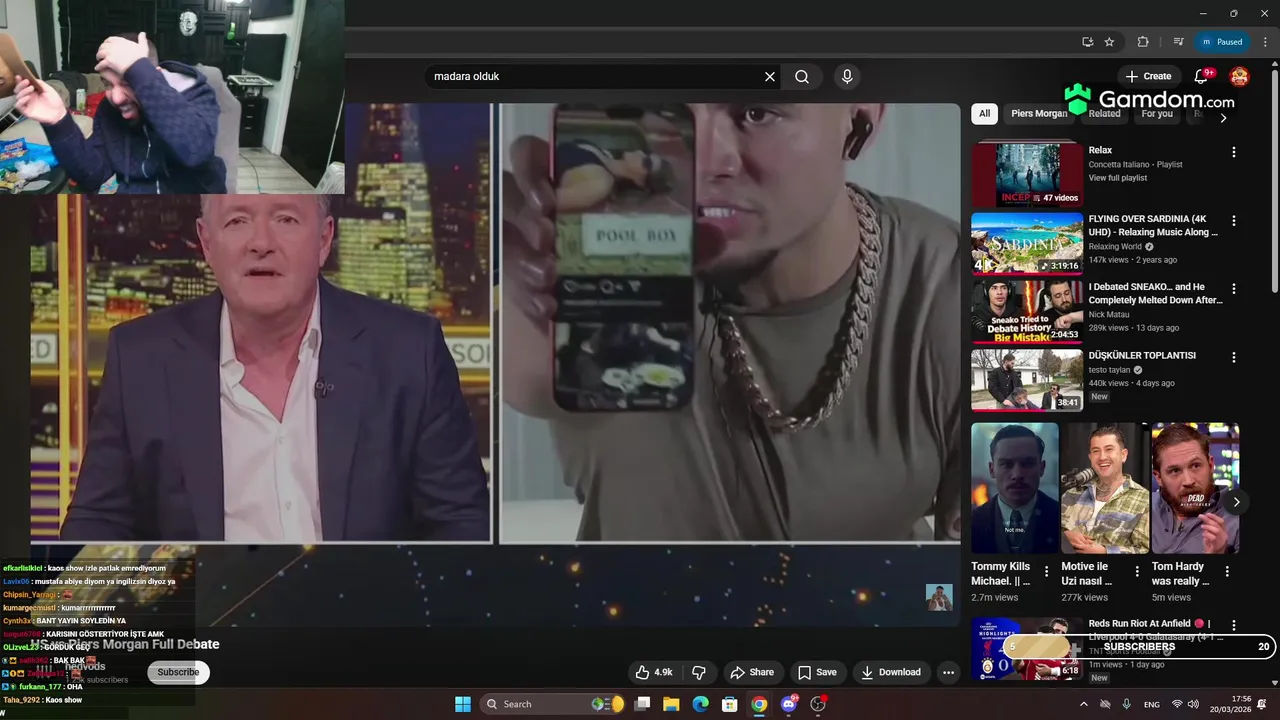Open Microsoft Edge from taskbar
Screen dimensions: 1280x720
pyautogui.click(x=701, y=704)
